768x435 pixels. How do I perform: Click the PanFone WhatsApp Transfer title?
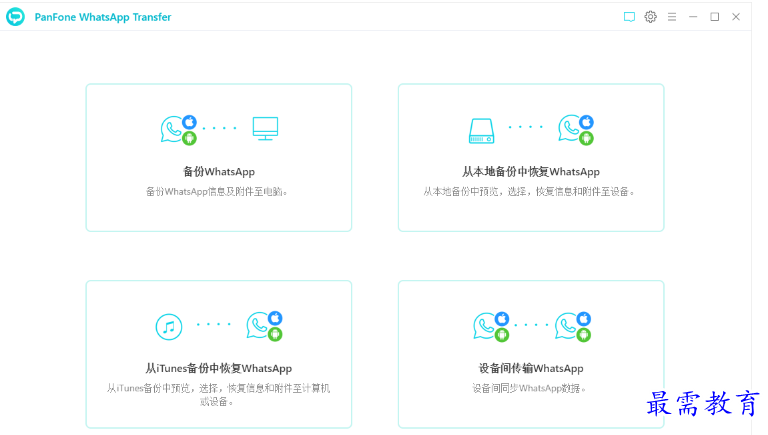(x=103, y=17)
